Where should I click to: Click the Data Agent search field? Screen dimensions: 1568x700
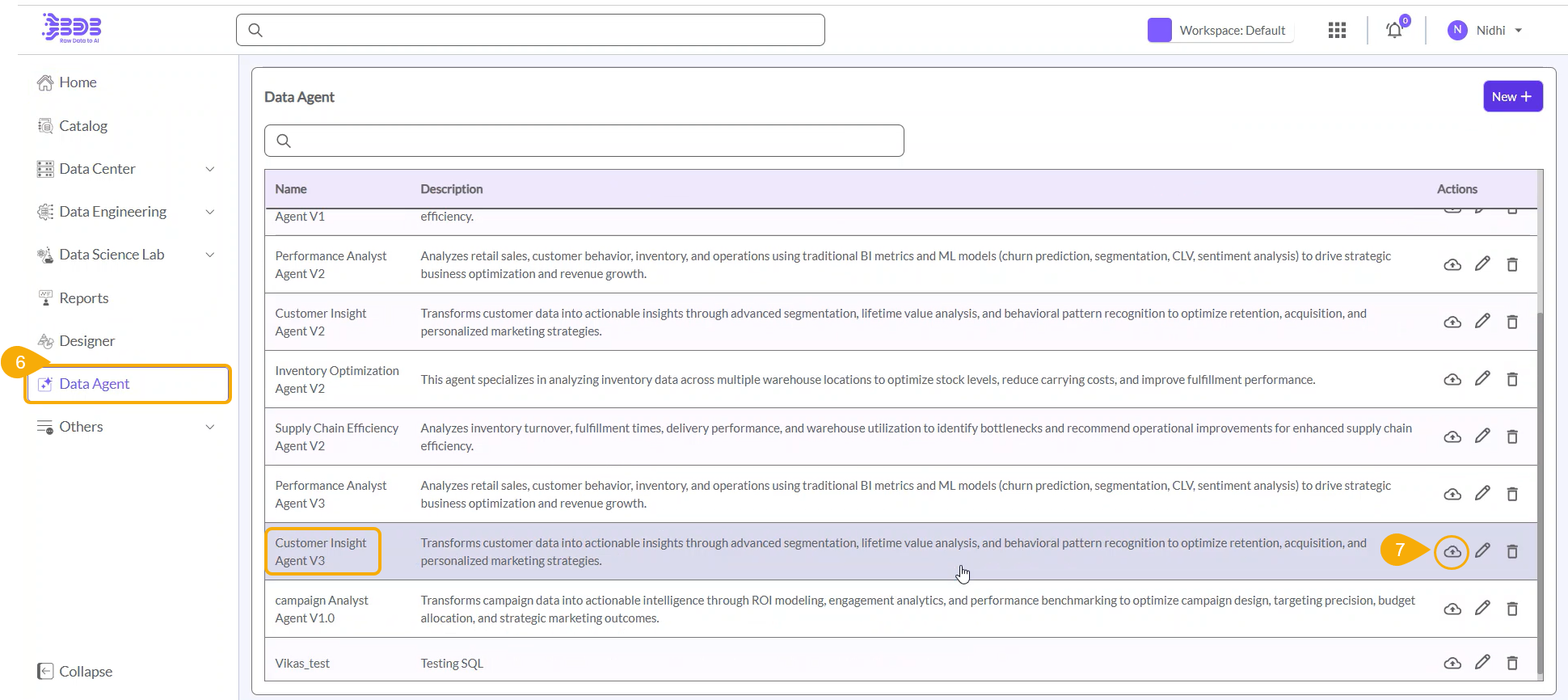point(584,141)
